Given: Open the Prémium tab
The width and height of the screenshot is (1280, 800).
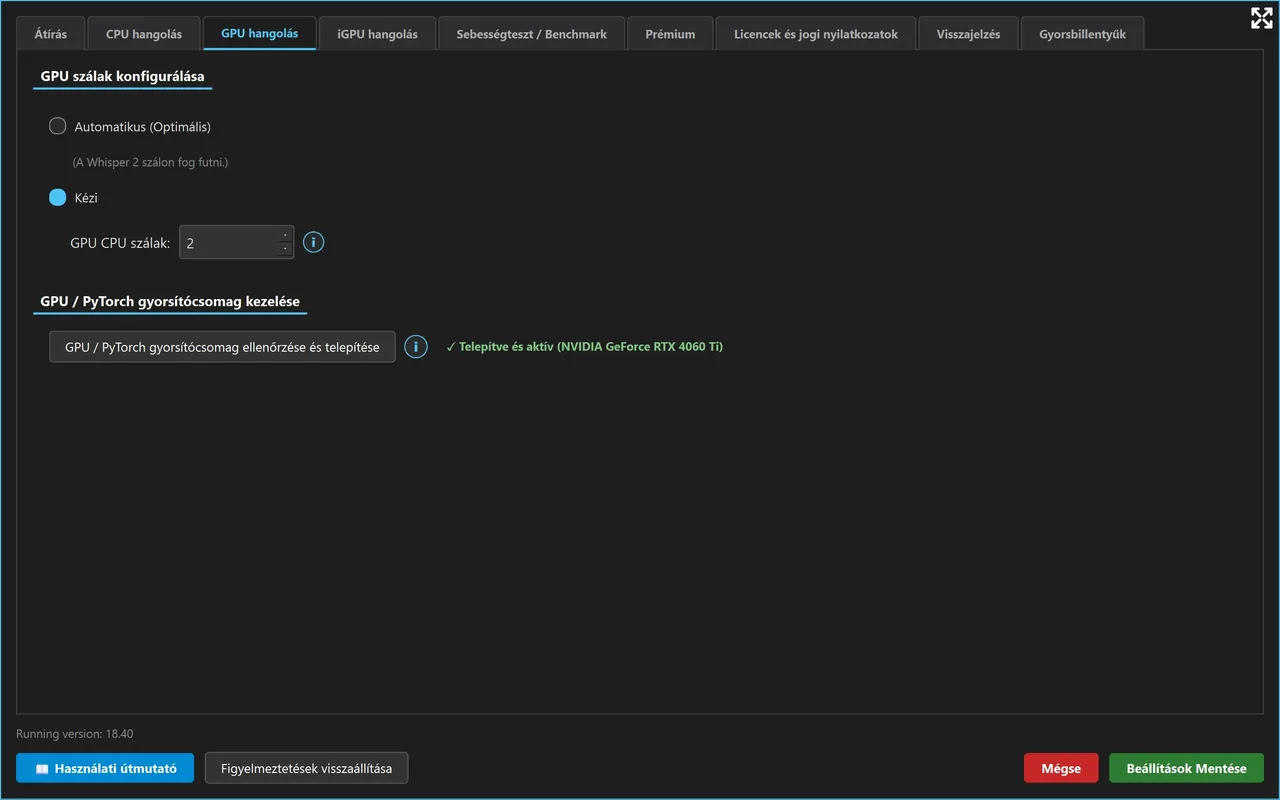Looking at the screenshot, I should (670, 34).
